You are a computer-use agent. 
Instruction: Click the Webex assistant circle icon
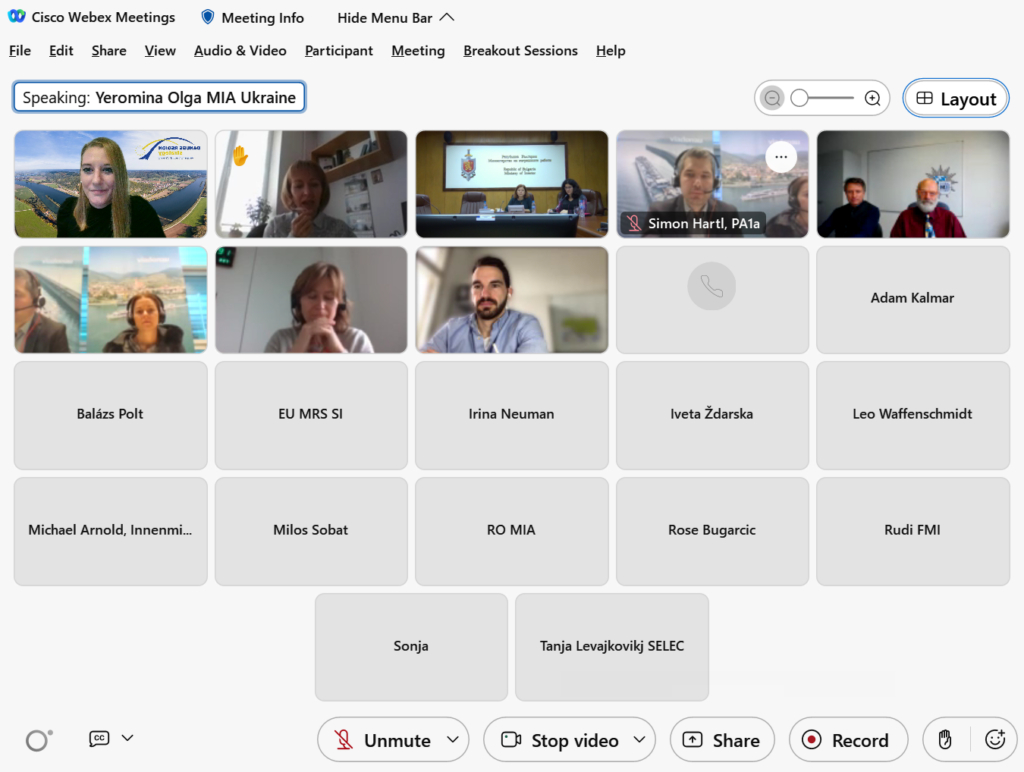tap(38, 740)
